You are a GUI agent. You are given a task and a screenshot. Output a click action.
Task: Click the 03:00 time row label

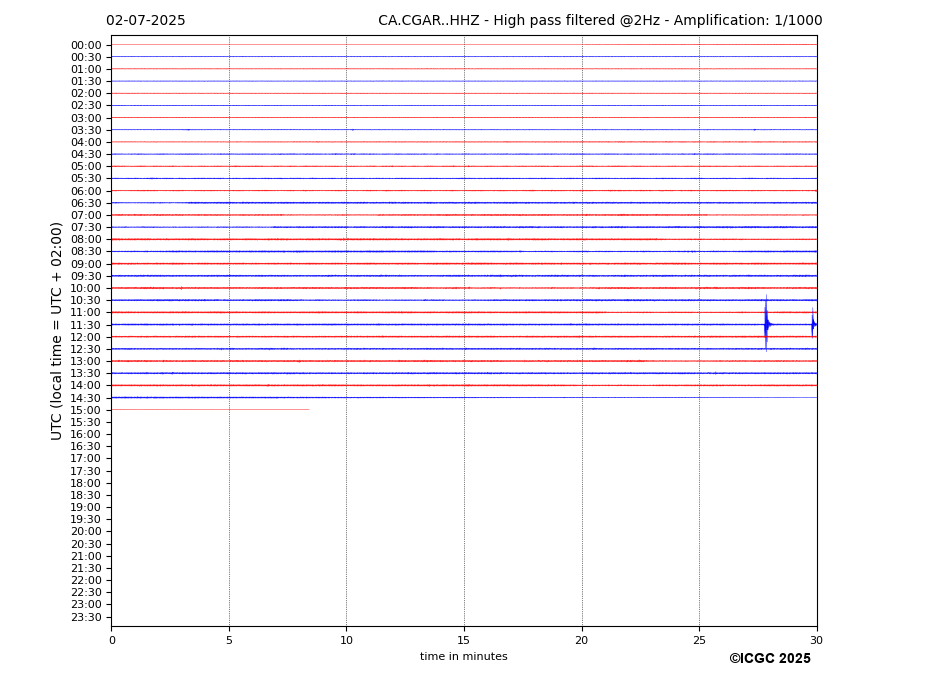86,118
